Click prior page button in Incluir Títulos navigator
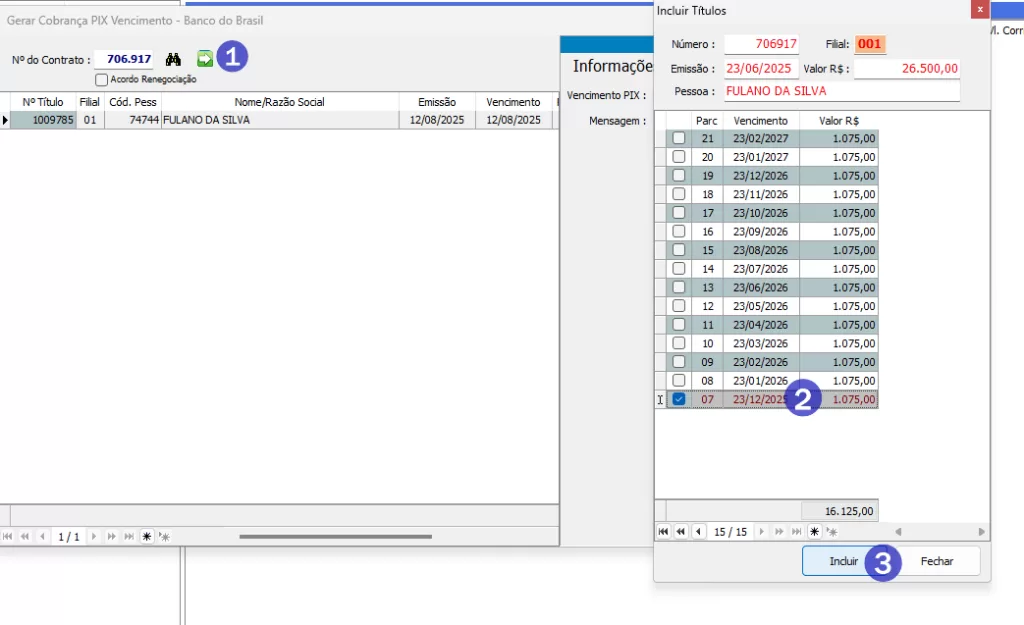The width and height of the screenshot is (1024, 625). click(680, 532)
